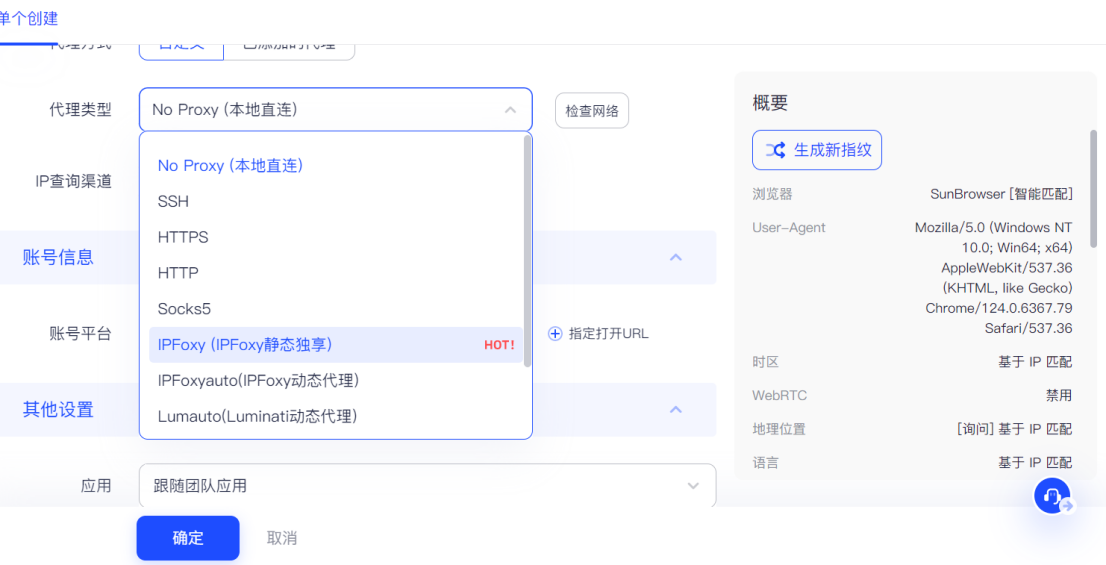This screenshot has height=565, width=1106.
Task: Click the 时区 基于 IP 匹配 value
Action: [x=1035, y=362]
